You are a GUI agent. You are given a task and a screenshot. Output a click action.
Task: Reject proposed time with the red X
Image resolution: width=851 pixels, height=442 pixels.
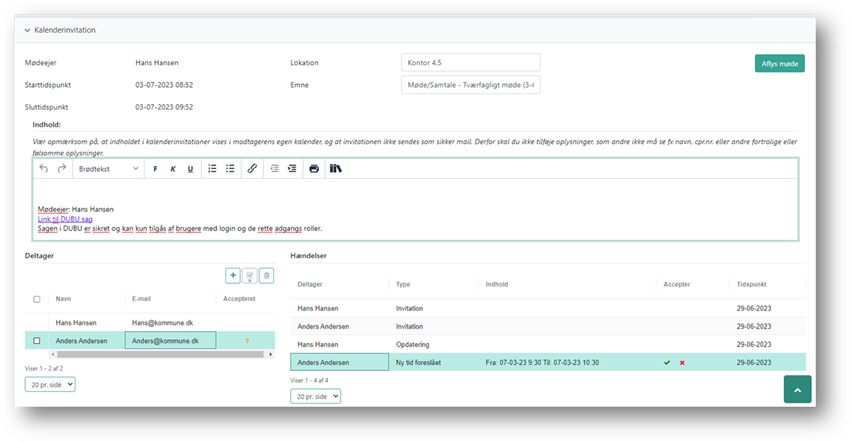click(682, 362)
